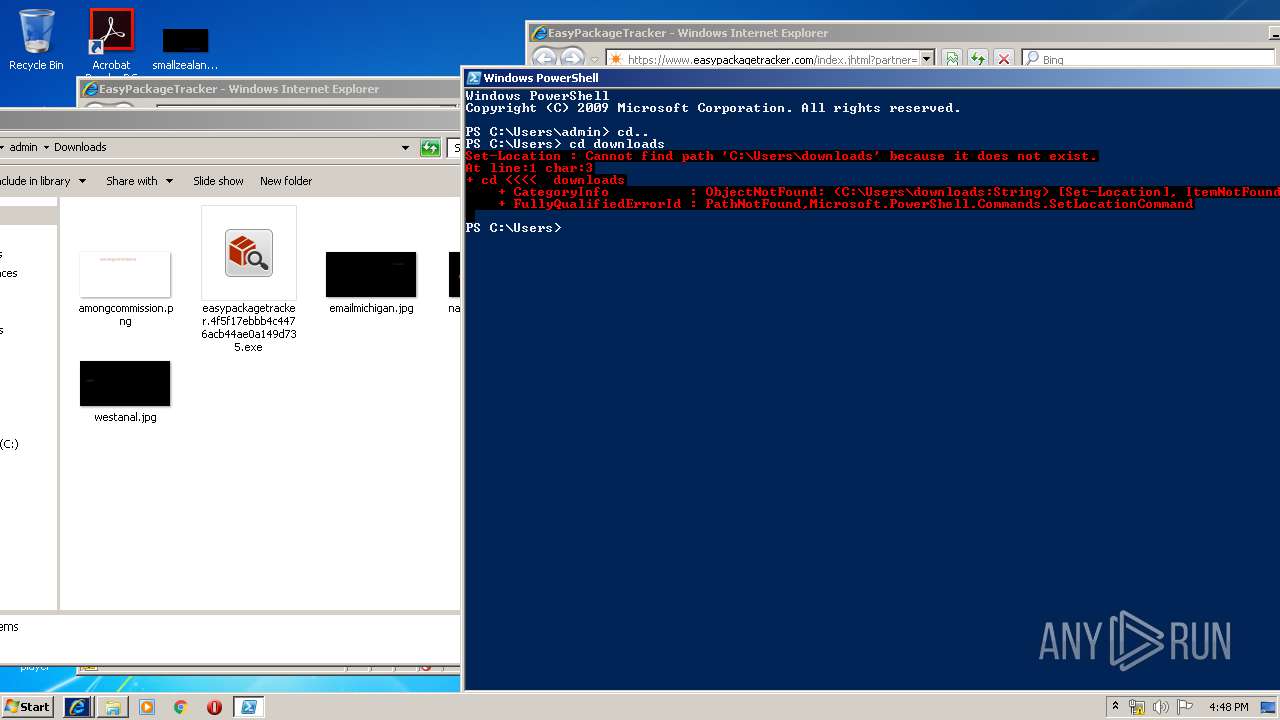
Task: Launch Windows Media Player from taskbar
Action: tap(147, 707)
